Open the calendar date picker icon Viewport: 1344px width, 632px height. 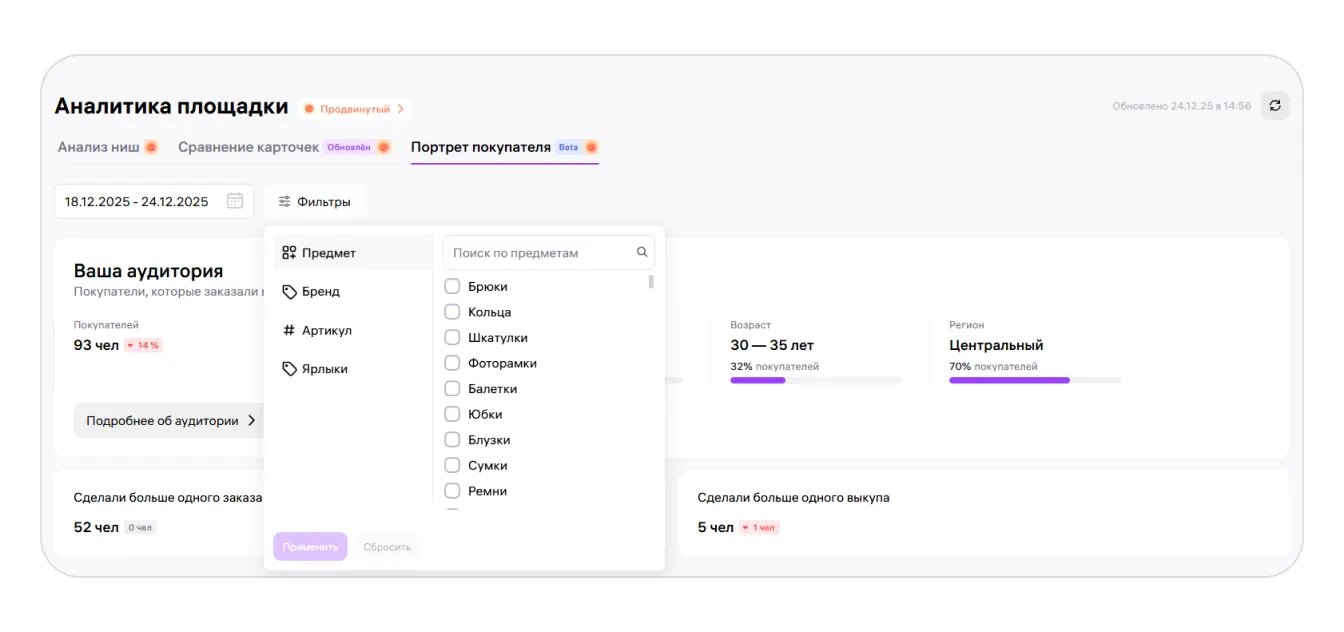(234, 201)
